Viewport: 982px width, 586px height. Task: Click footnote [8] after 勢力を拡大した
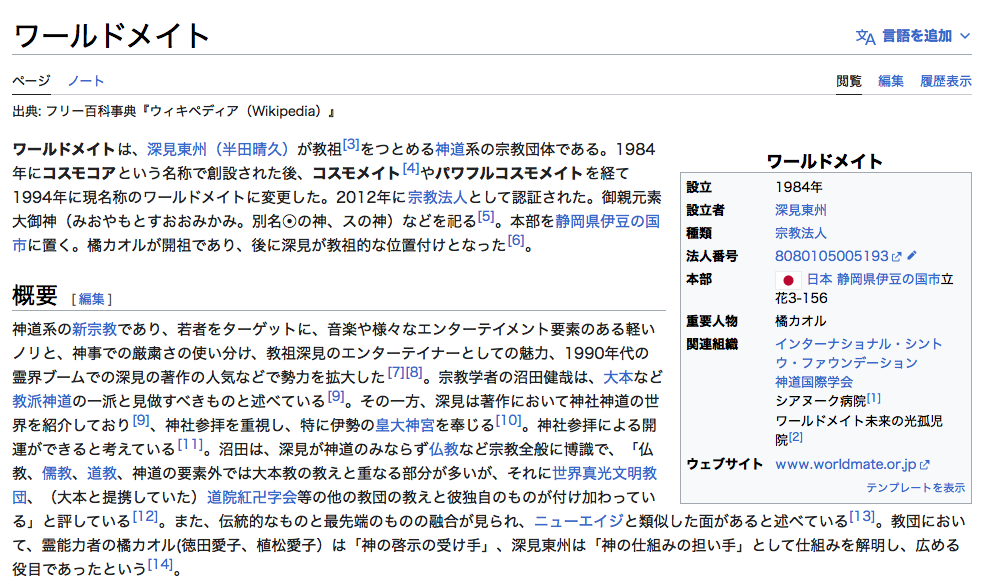(414, 373)
